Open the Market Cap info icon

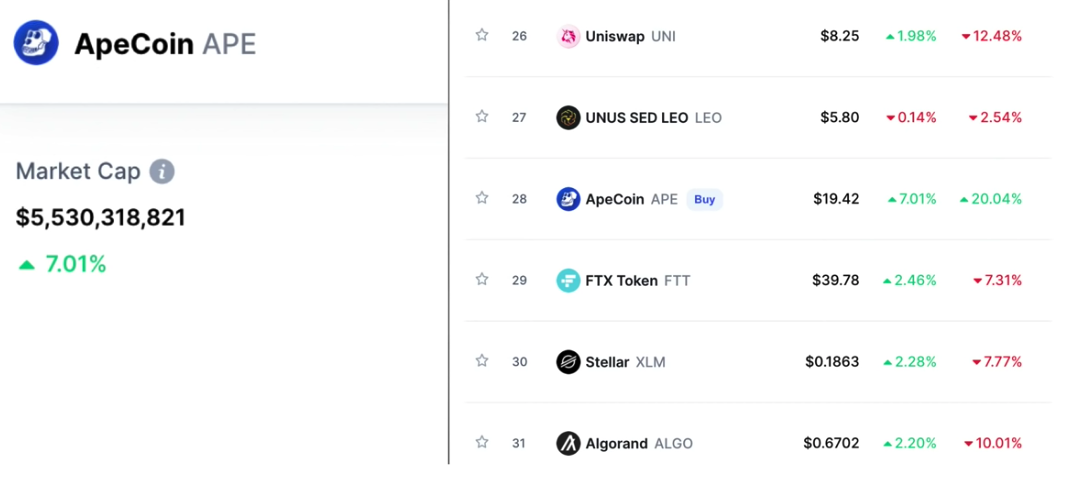162,172
